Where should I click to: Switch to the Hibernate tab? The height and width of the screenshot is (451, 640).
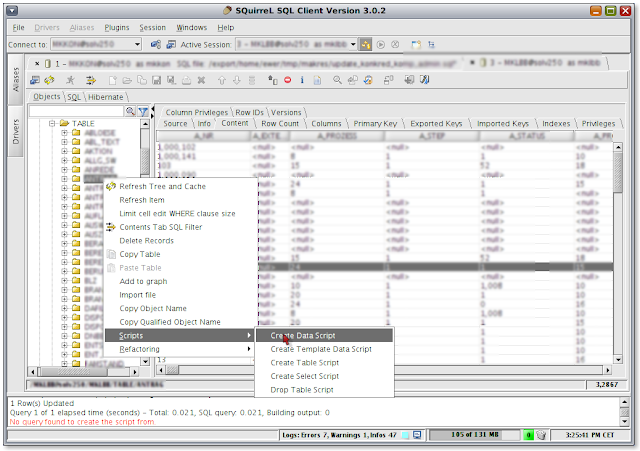pyautogui.click(x=106, y=97)
